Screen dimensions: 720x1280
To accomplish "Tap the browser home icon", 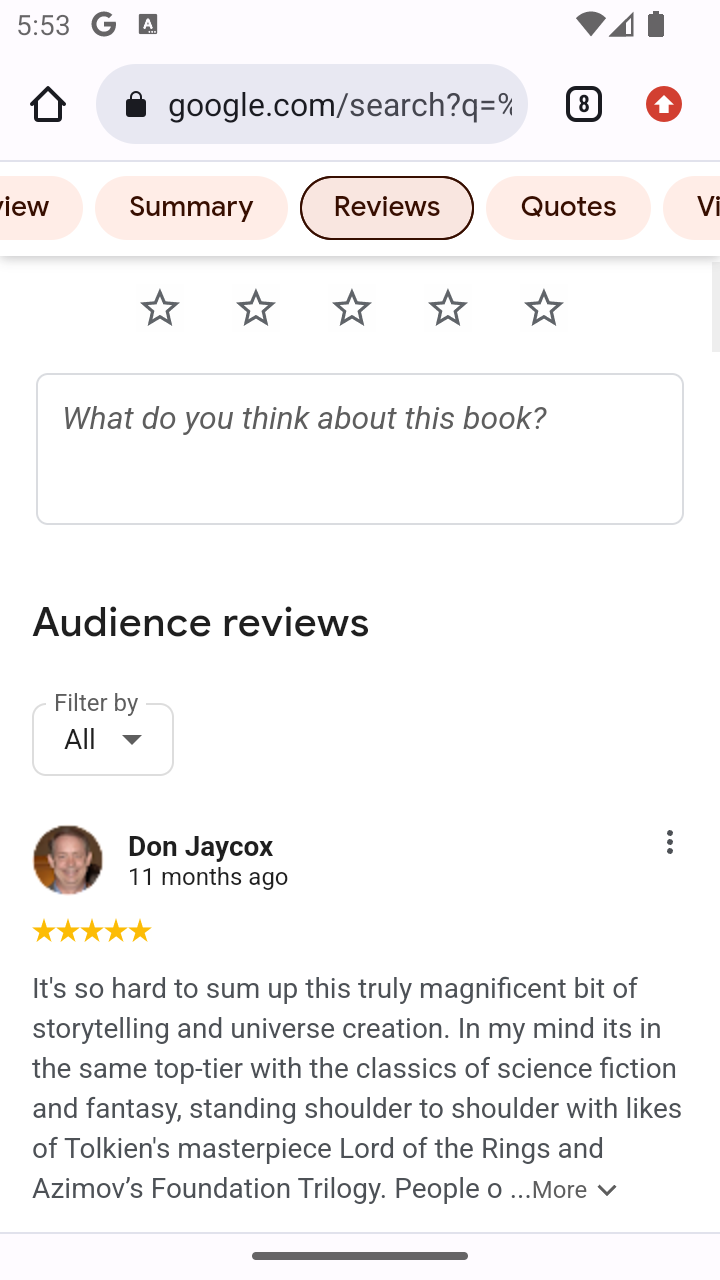I will [48, 104].
